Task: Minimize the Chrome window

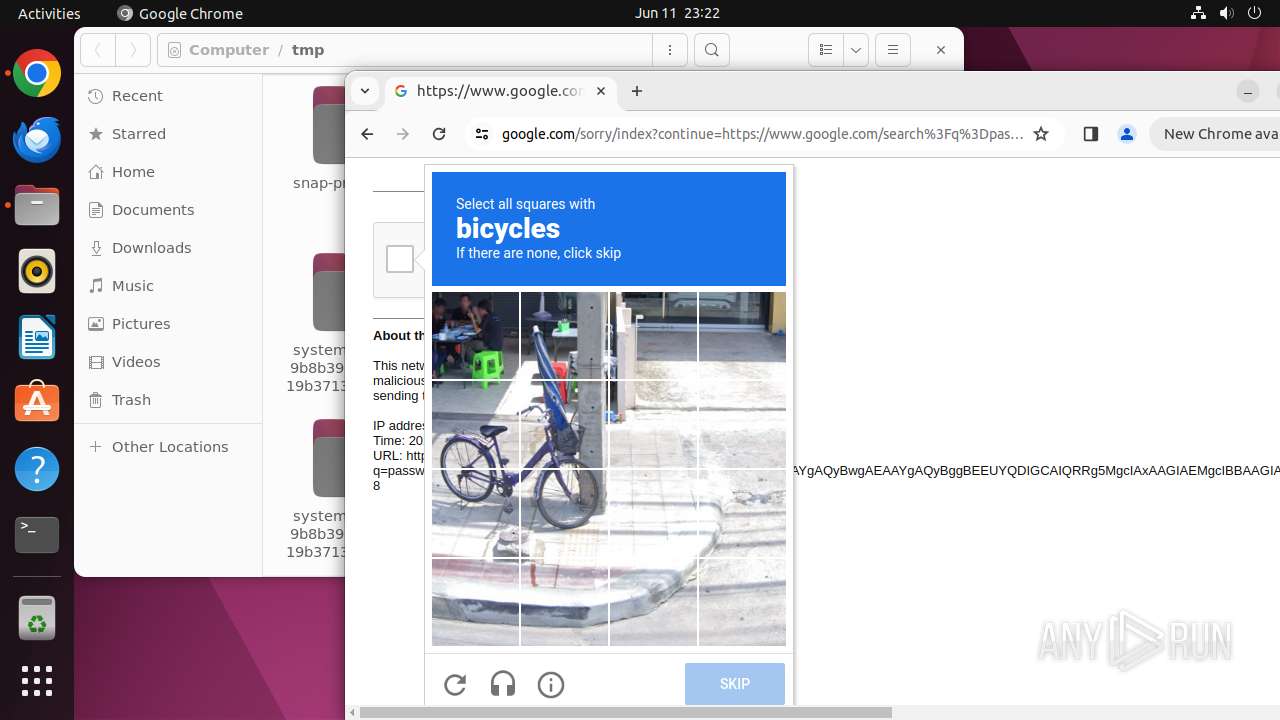Action: click(x=1248, y=92)
